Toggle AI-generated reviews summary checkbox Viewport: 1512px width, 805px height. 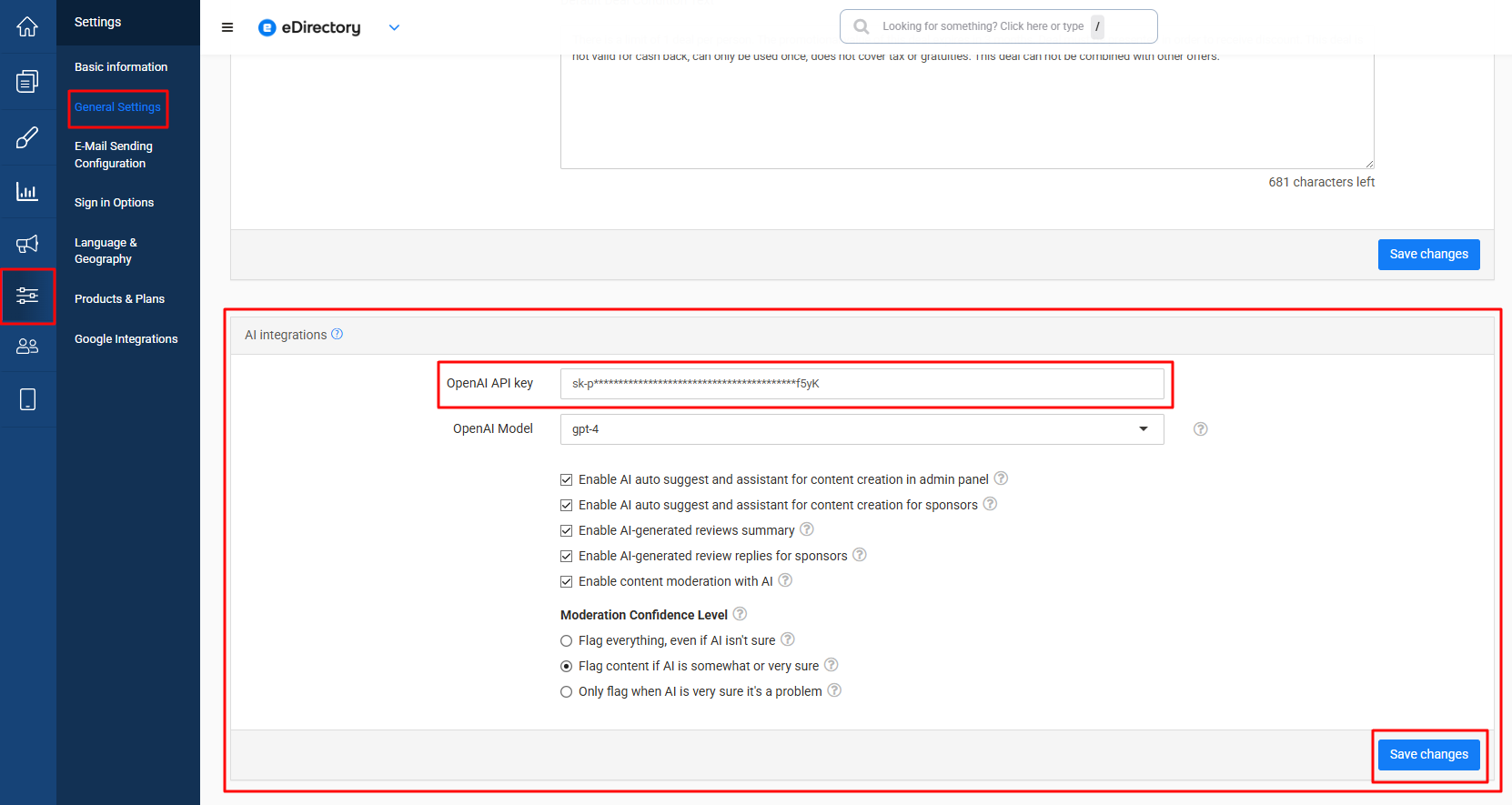click(567, 530)
